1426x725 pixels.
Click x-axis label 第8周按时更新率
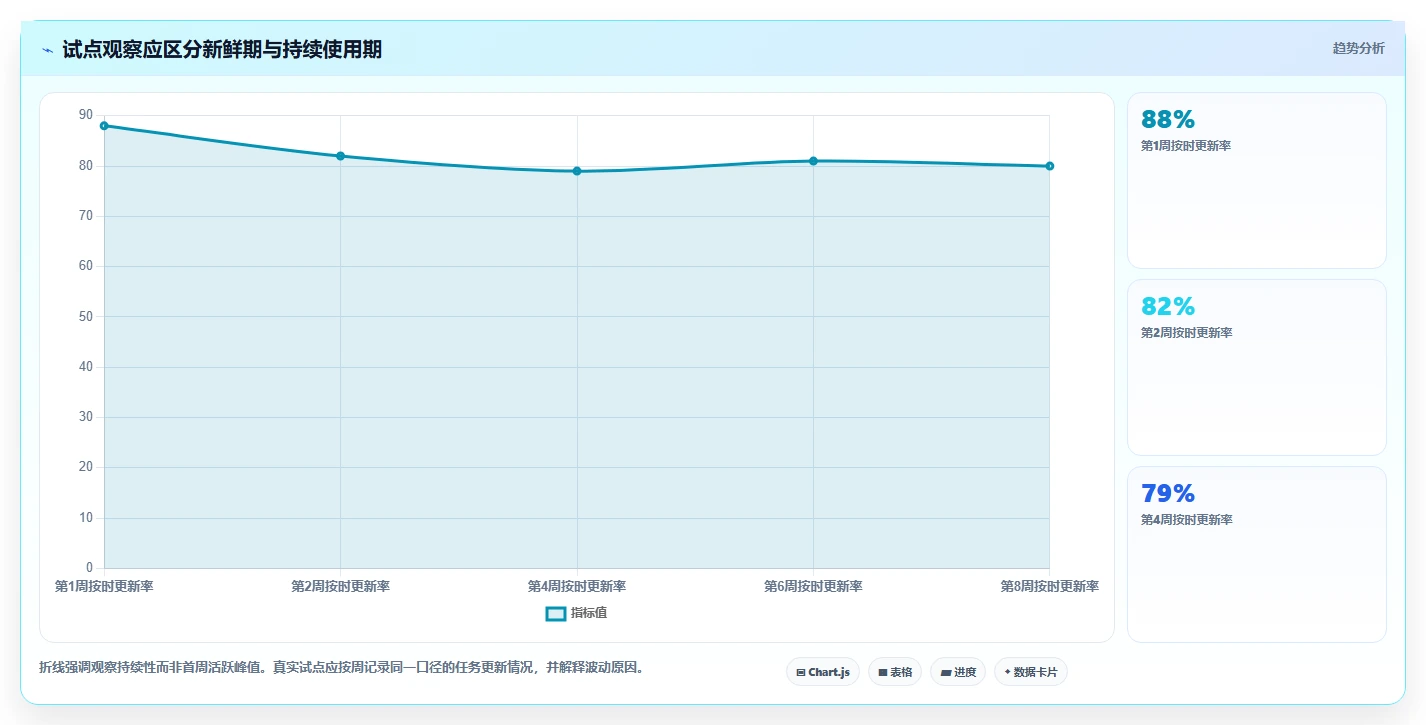tap(1050, 587)
